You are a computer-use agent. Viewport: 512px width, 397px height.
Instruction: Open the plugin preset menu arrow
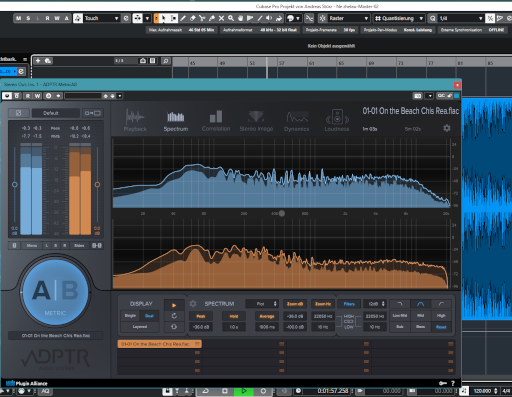(120, 96)
